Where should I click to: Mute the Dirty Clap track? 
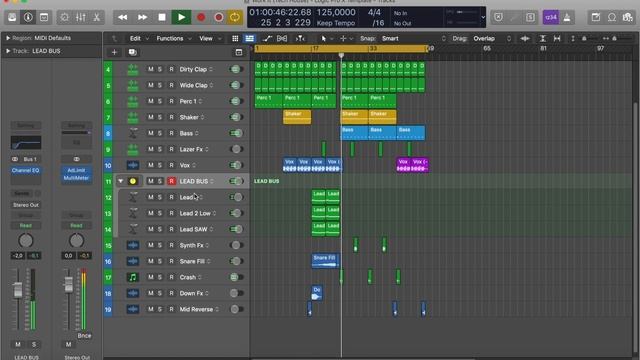point(151,69)
